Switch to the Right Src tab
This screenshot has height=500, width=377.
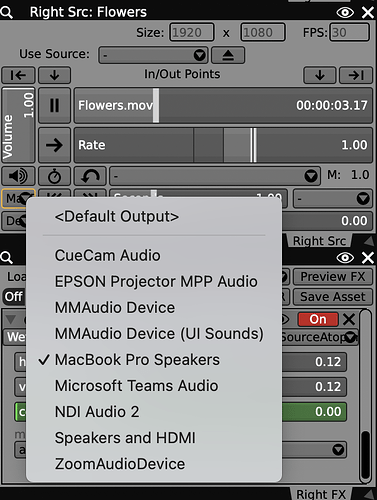pyautogui.click(x=319, y=241)
